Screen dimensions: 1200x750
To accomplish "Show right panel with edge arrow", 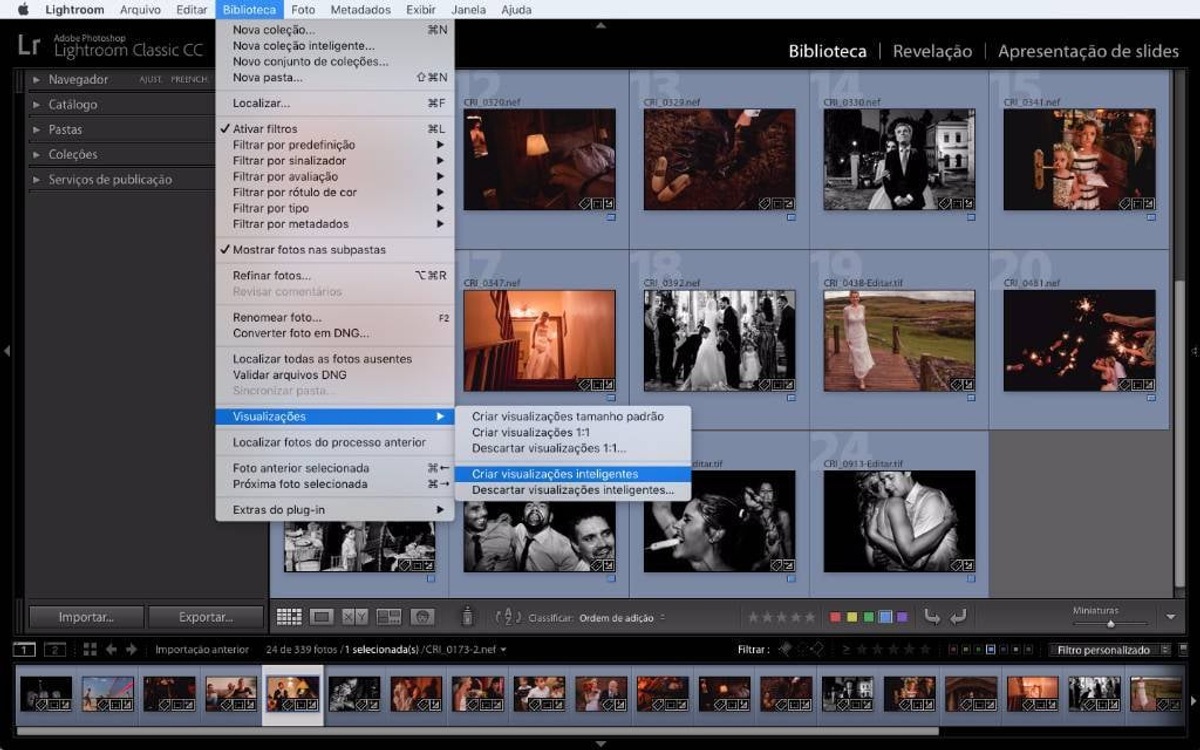I will (x=1194, y=351).
